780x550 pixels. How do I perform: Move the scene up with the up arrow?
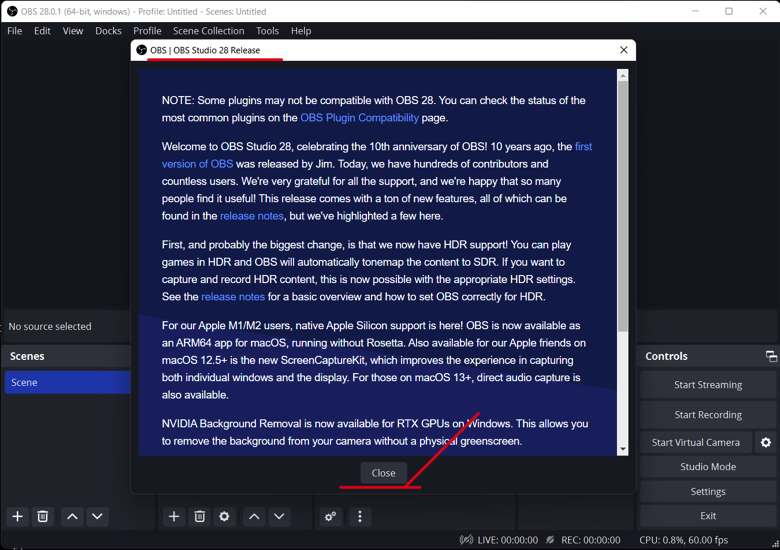(x=72, y=517)
